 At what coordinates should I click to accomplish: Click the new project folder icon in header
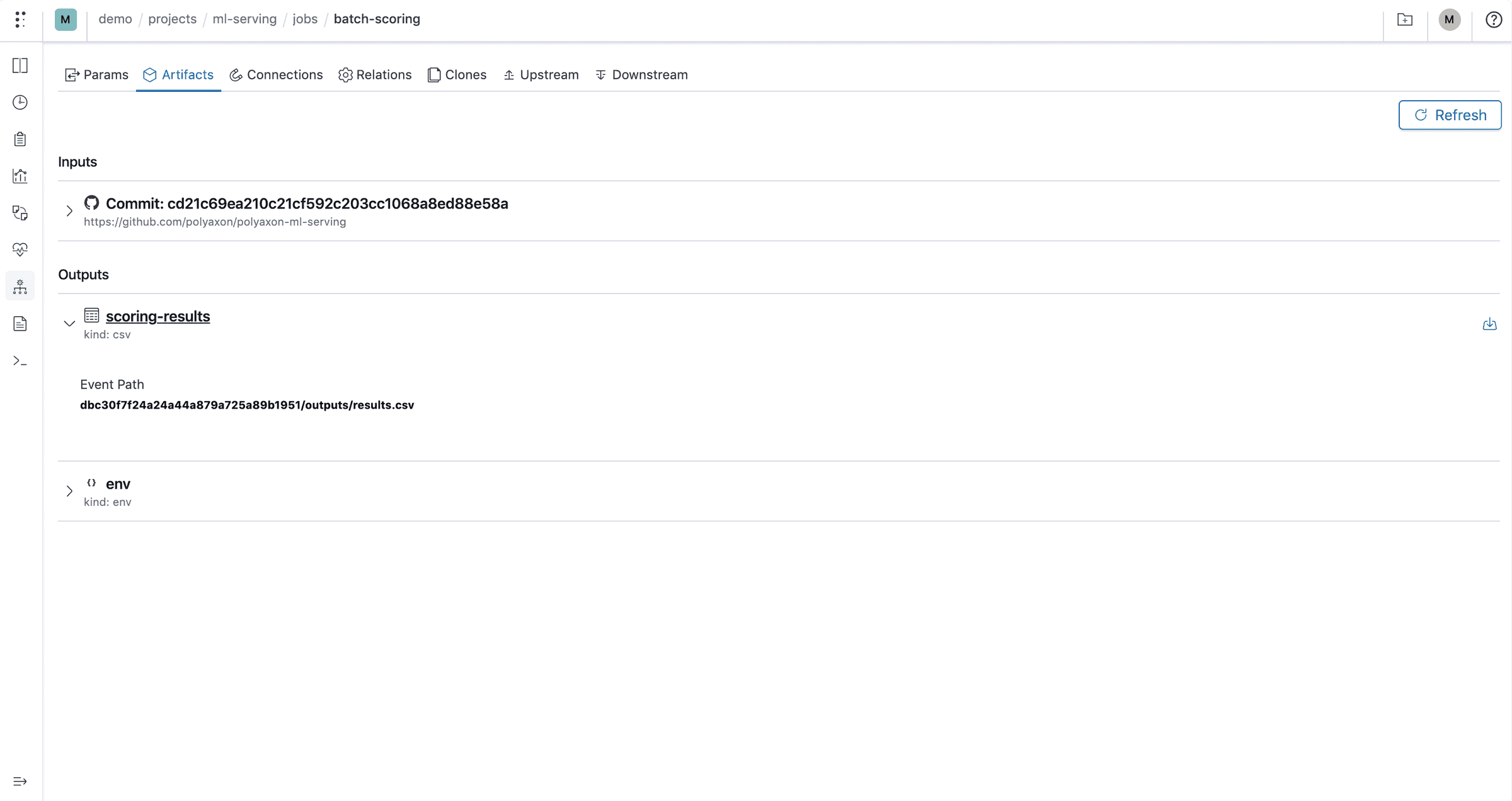click(x=1405, y=20)
